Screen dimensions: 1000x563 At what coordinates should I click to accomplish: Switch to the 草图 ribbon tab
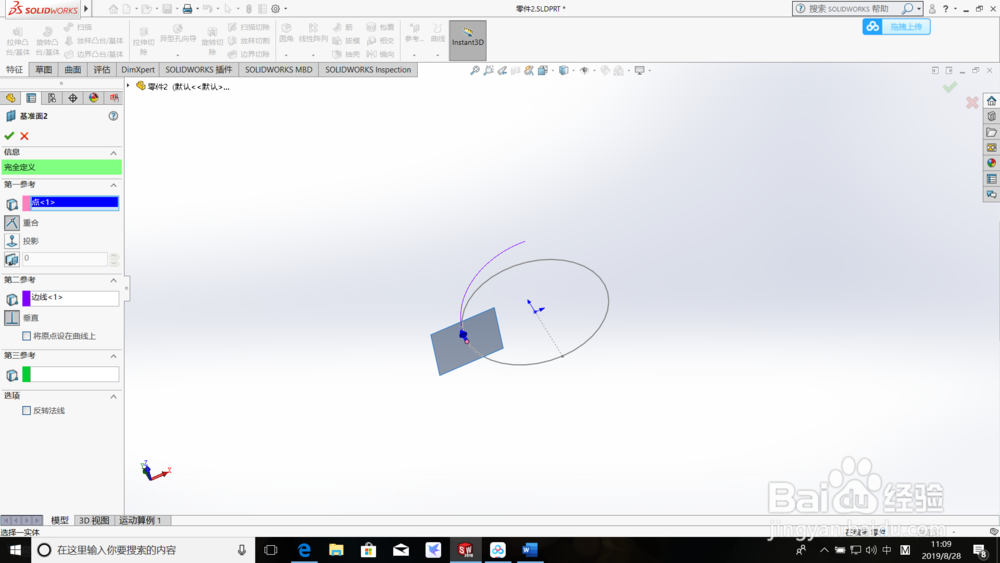click(x=43, y=69)
